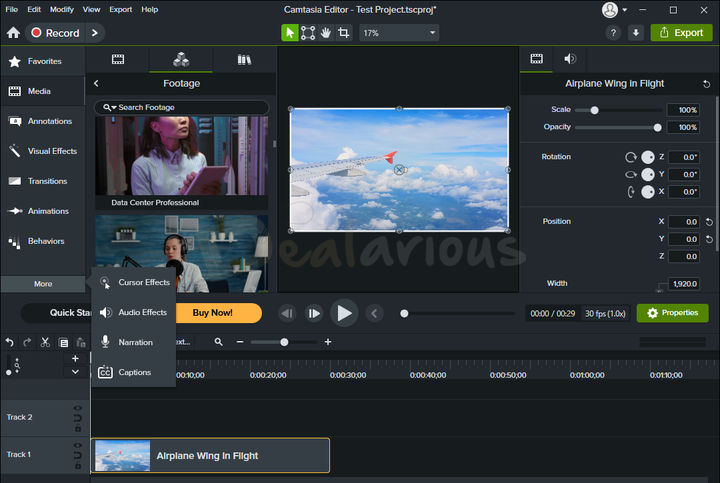Copy the selection on timeline toolbar
The width and height of the screenshot is (720, 483).
click(63, 343)
